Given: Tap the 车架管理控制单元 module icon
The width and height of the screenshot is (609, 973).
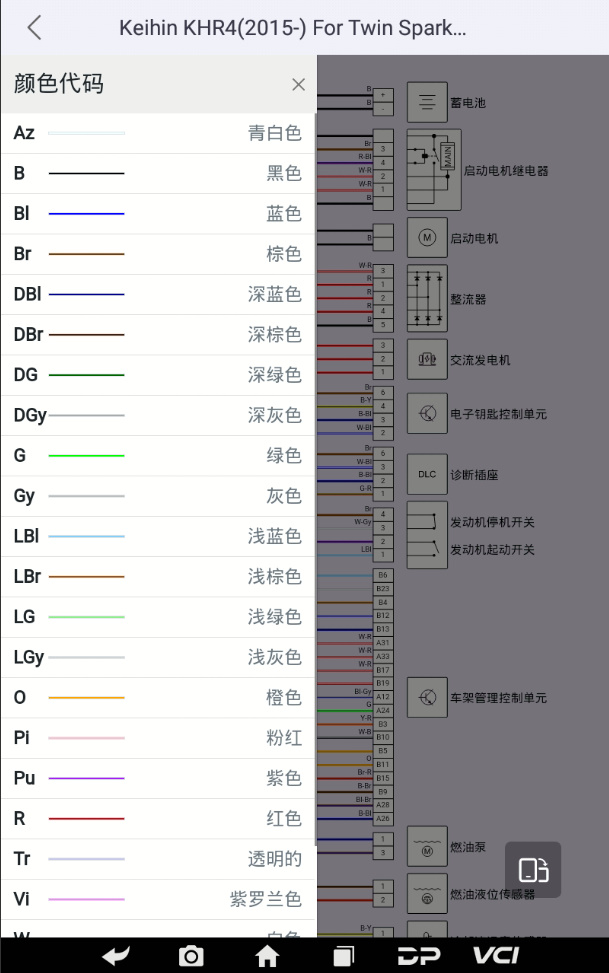Looking at the screenshot, I should tap(427, 697).
